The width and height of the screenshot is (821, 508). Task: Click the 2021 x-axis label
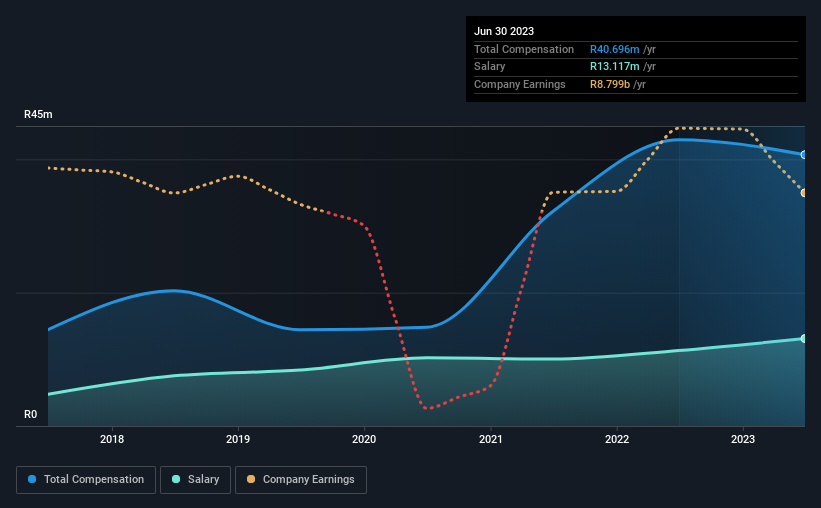[491, 439]
